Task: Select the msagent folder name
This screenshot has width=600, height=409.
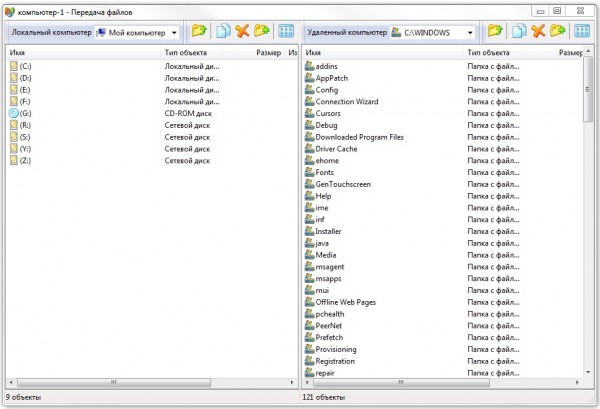Action: tap(330, 267)
